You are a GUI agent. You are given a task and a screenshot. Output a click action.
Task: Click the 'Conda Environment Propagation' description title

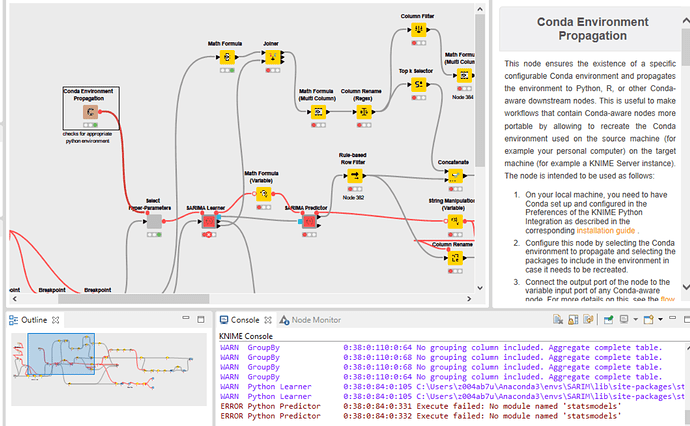(x=592, y=29)
